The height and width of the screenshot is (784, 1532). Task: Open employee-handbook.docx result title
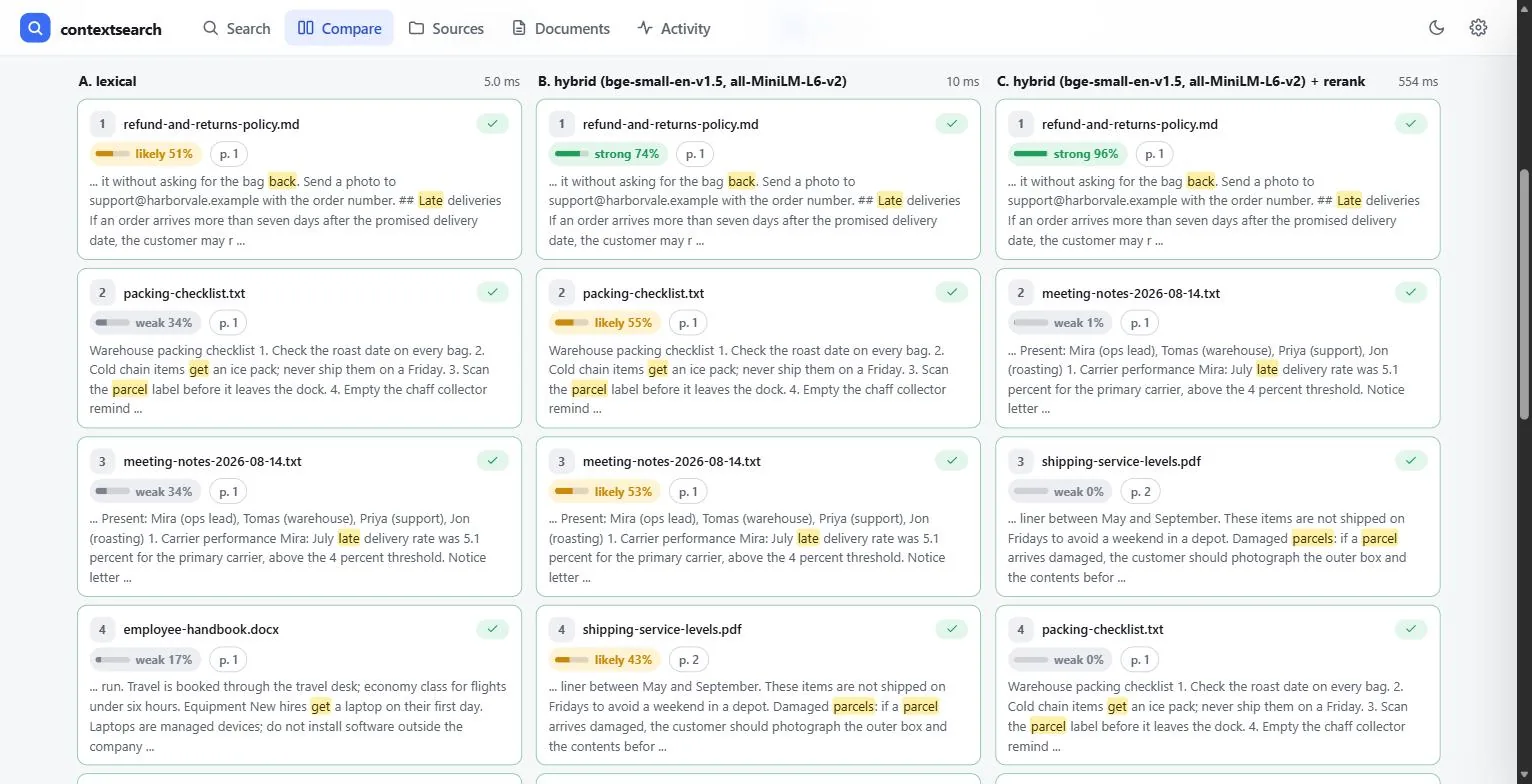click(201, 629)
